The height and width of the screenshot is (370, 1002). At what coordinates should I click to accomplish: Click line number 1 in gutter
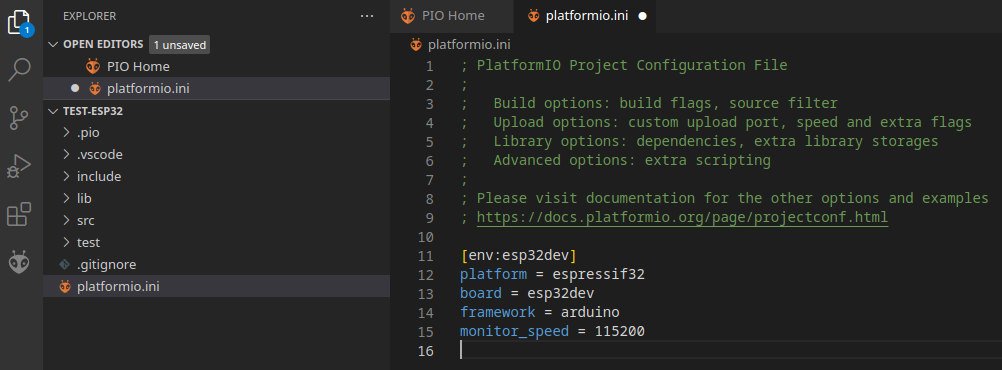point(429,66)
